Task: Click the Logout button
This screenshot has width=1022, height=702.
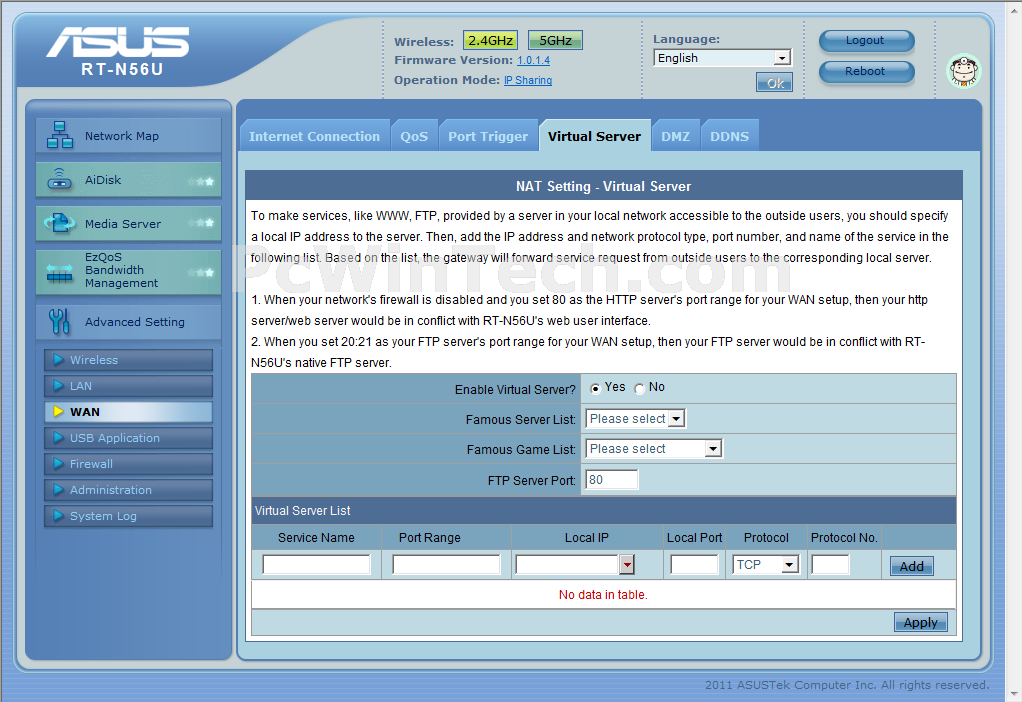Action: coord(866,40)
